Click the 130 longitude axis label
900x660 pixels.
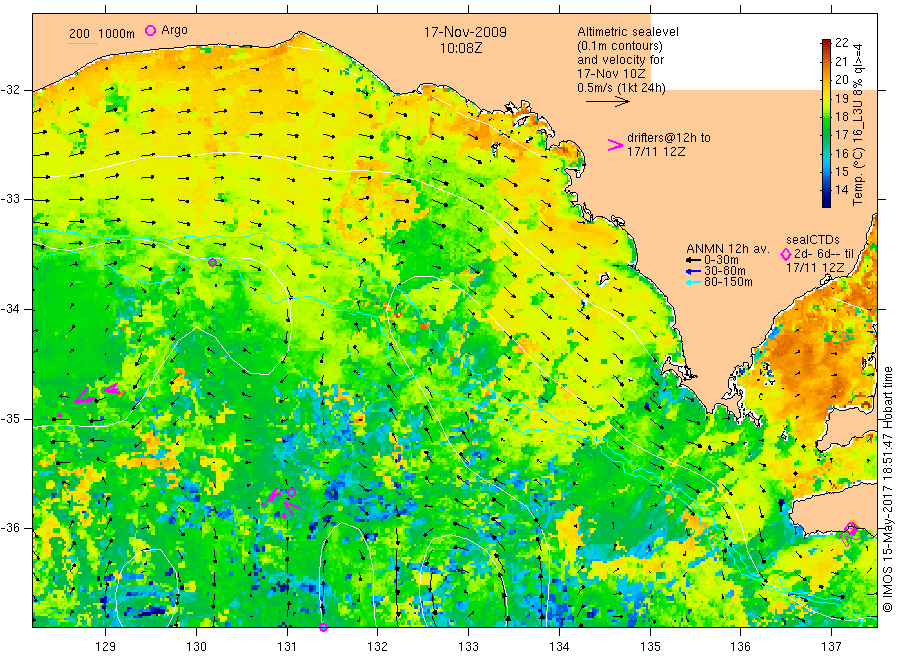(196, 647)
